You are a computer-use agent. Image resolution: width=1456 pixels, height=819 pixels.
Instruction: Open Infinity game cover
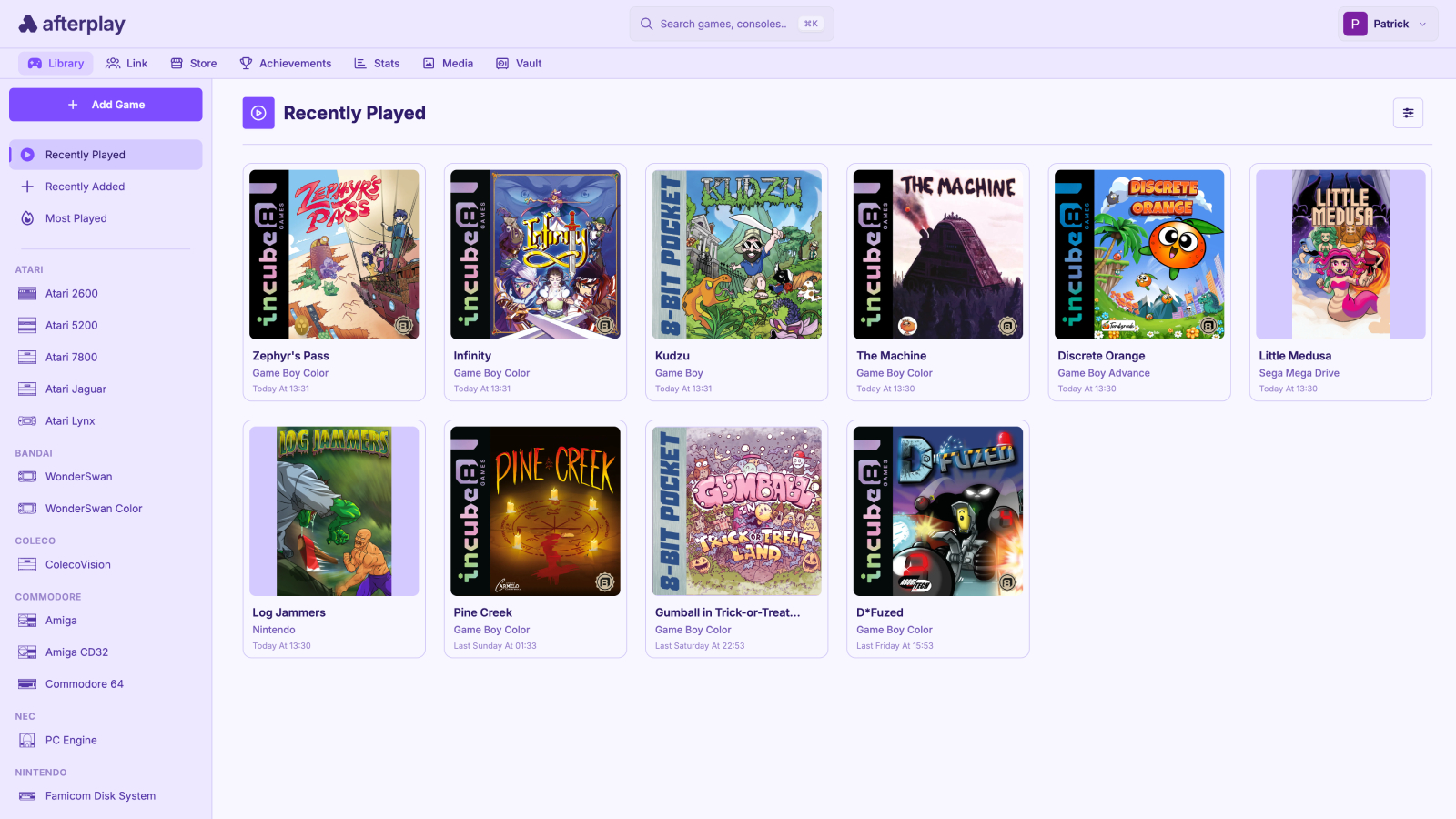[535, 255]
